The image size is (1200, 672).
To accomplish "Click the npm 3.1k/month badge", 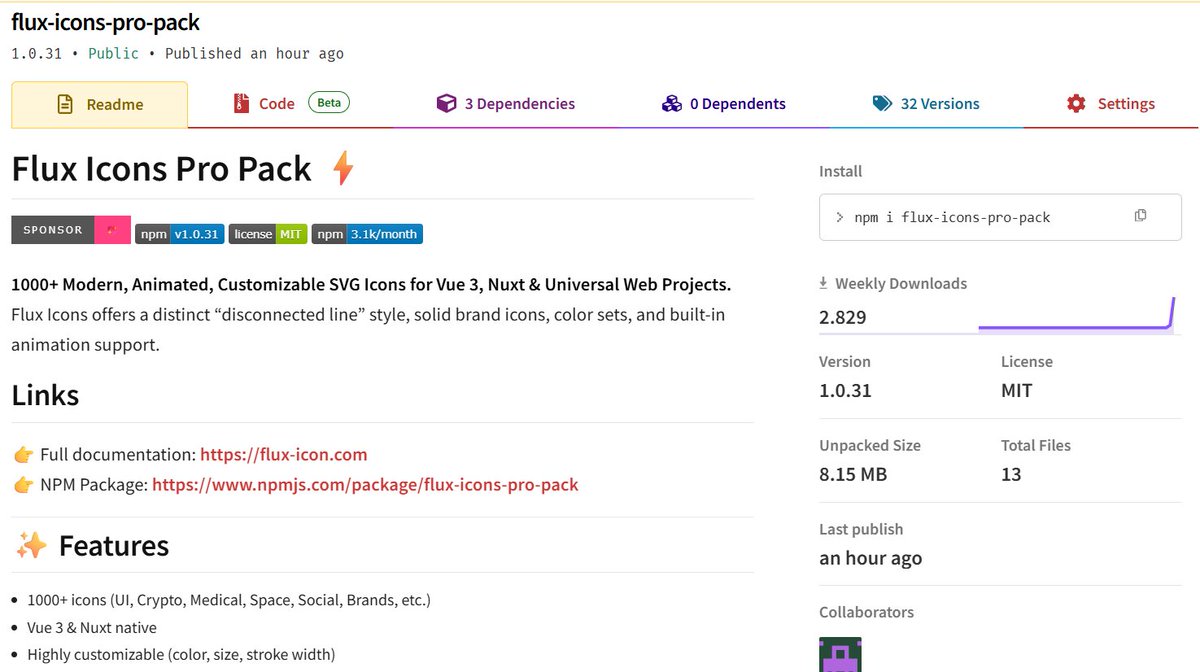I will [367, 234].
